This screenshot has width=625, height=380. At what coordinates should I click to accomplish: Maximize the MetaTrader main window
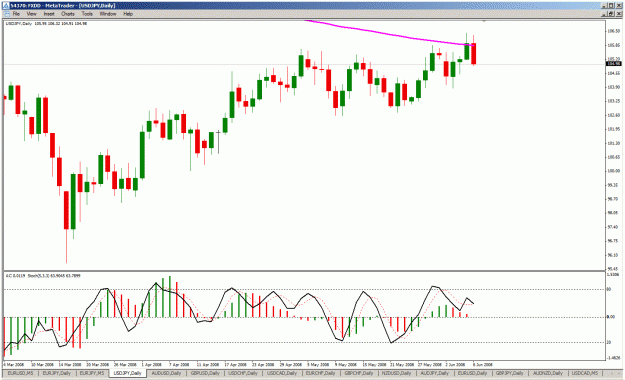point(611,6)
